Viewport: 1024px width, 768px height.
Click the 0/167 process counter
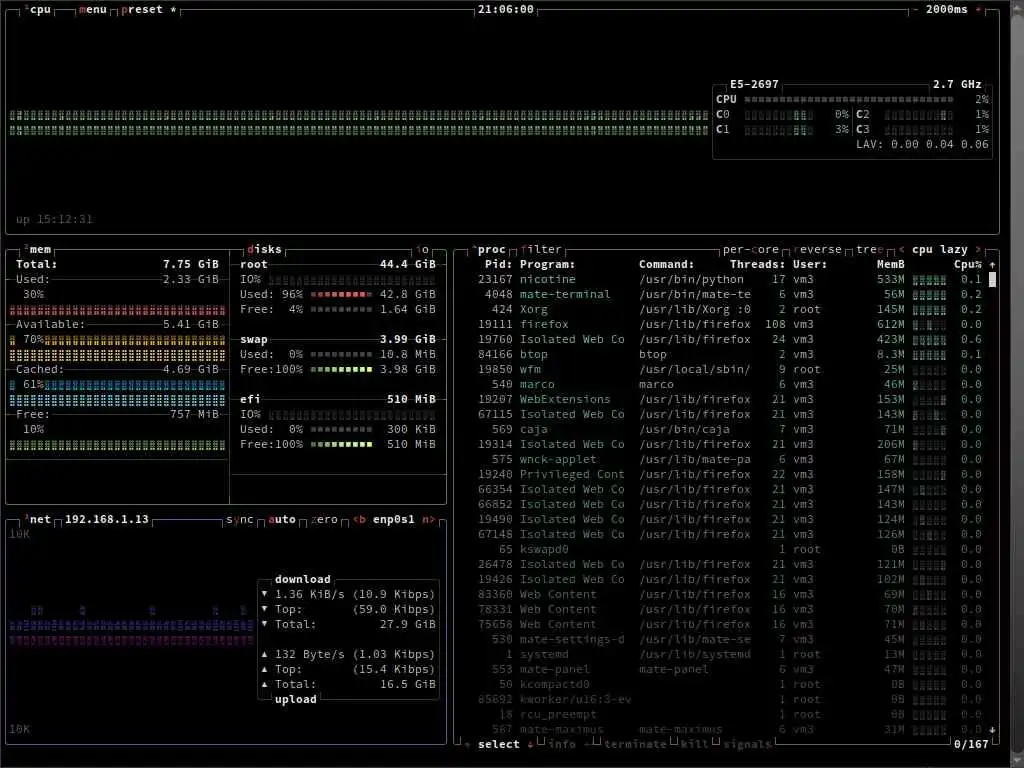(971, 744)
